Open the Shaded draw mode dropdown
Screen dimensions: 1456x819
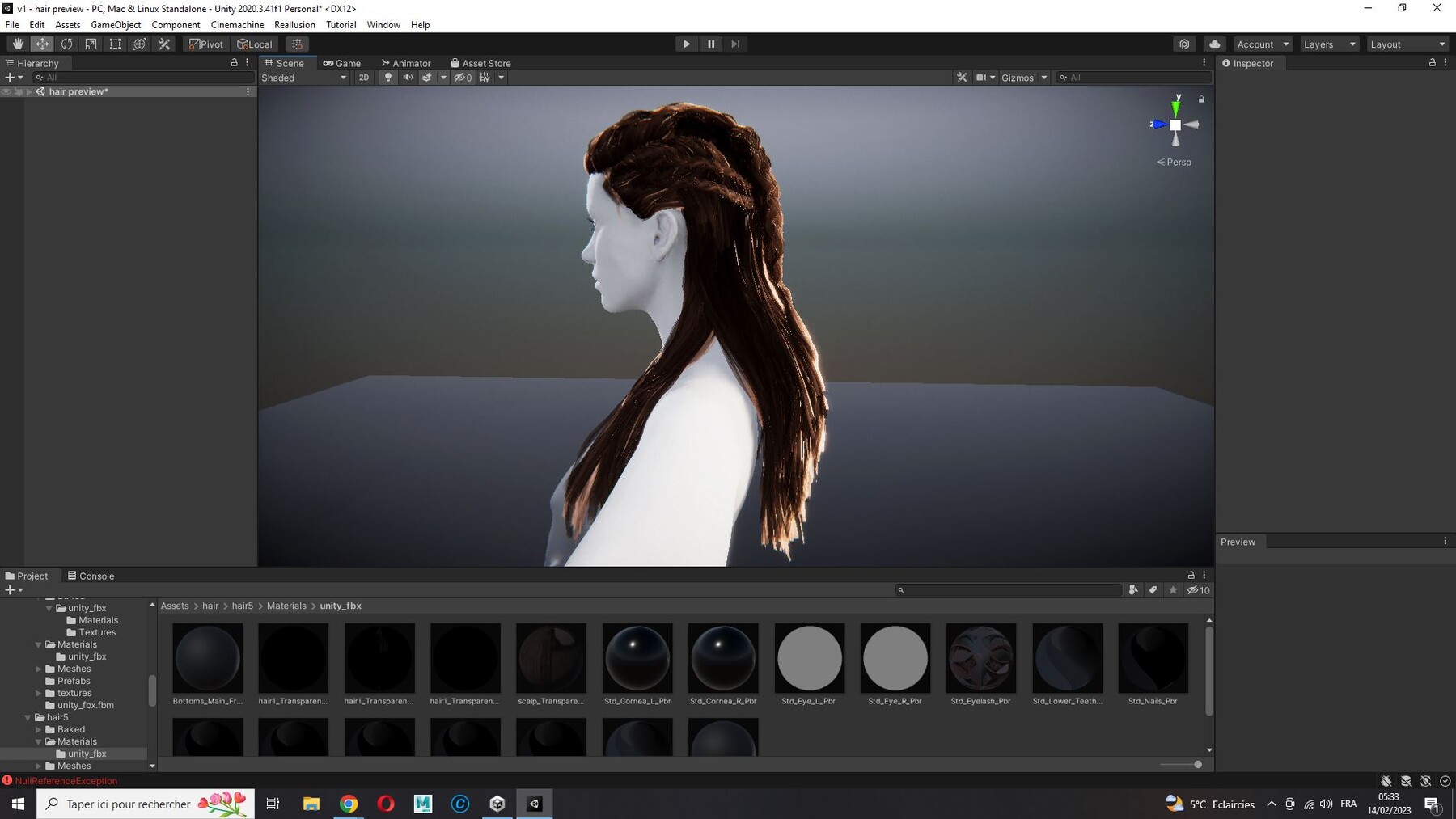click(304, 78)
